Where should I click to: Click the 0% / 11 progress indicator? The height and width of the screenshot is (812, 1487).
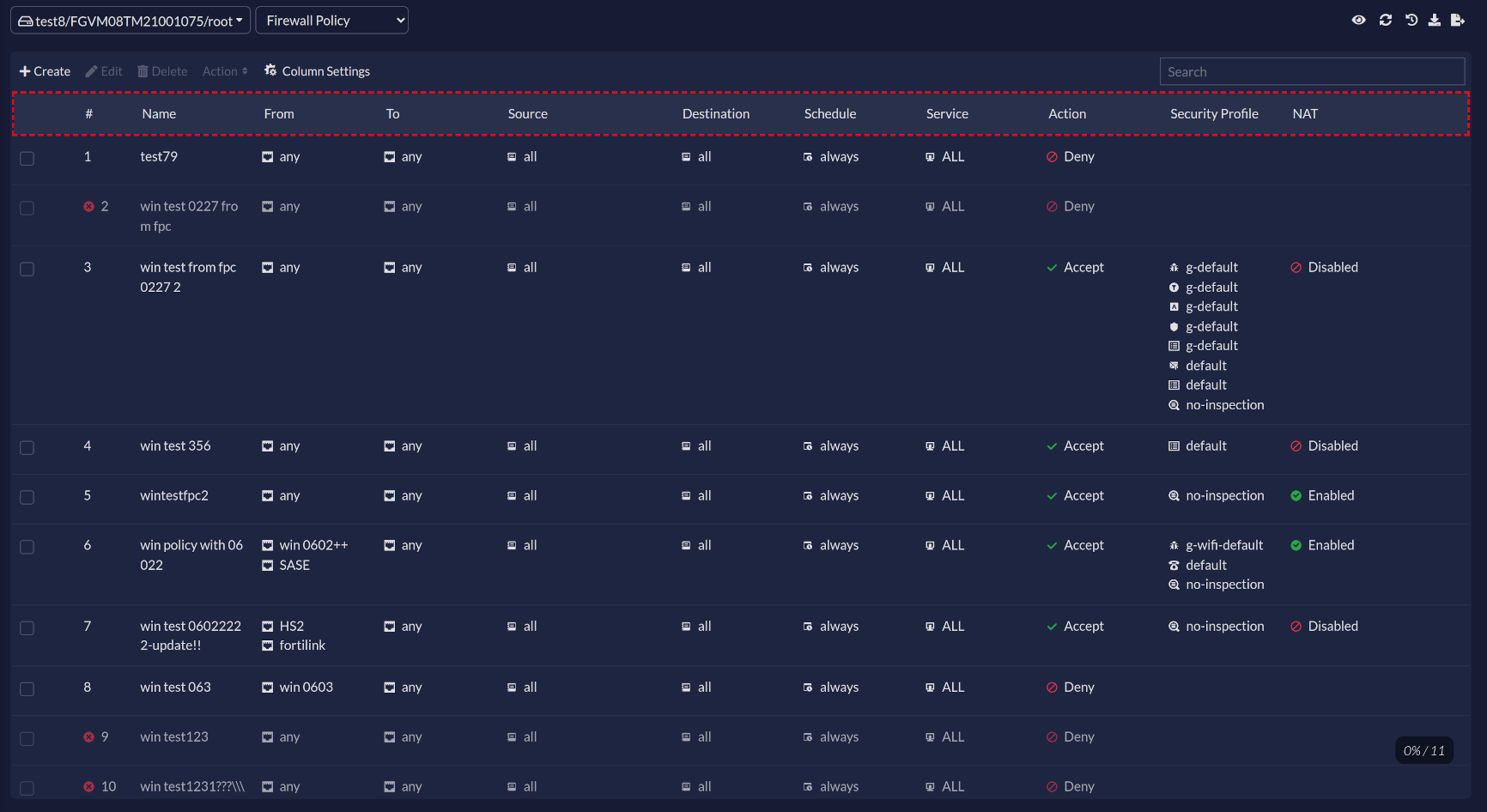1424,750
